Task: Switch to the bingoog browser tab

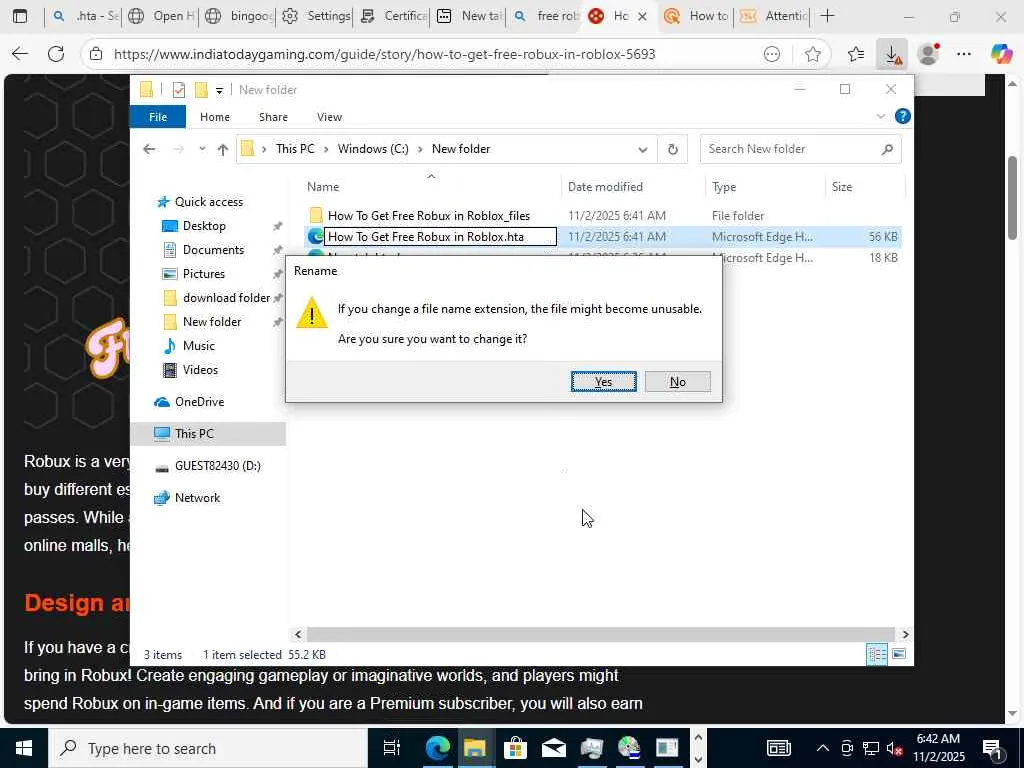Action: pos(238,16)
